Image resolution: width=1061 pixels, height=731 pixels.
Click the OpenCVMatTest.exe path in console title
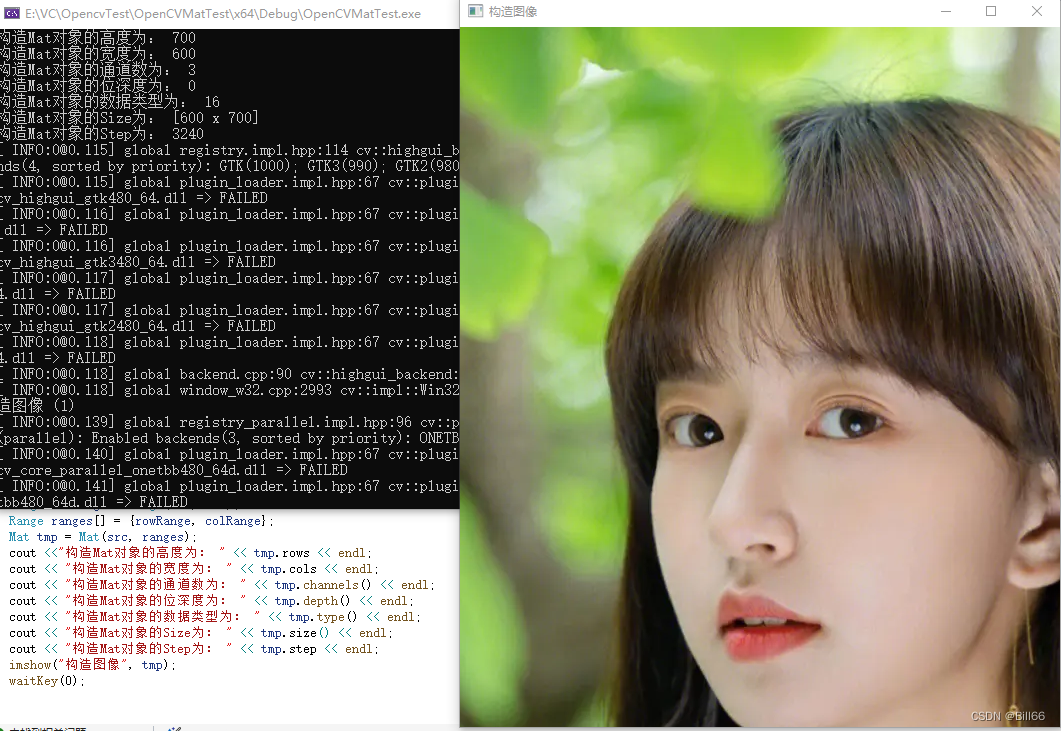pos(223,14)
